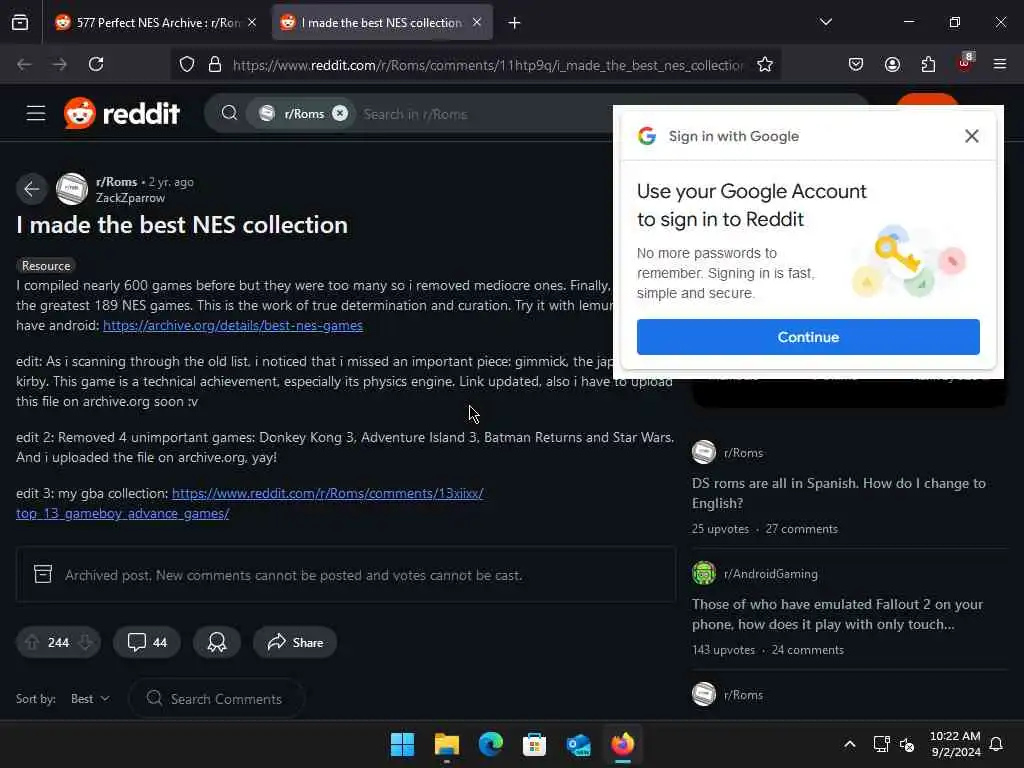The width and height of the screenshot is (1024, 768).
Task: Bookmark this page with the star
Action: point(765,64)
